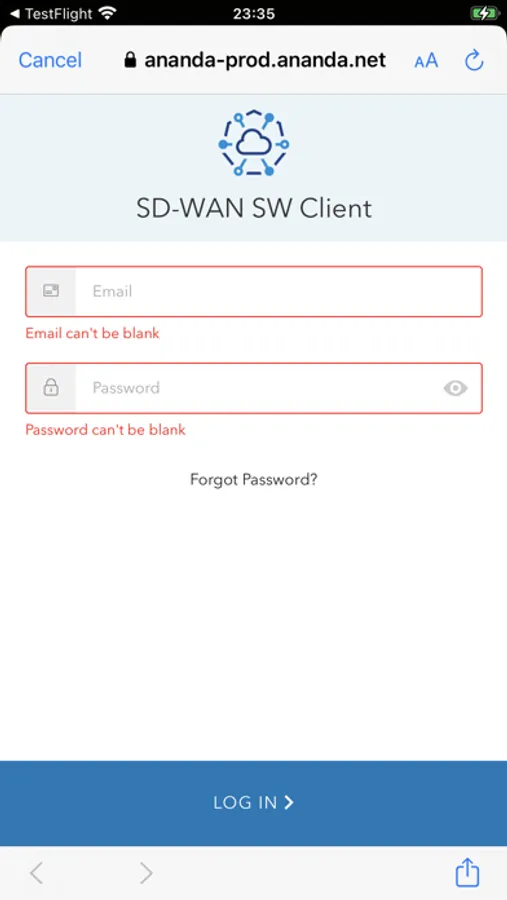
Task: Click the LOG IN button
Action: (x=253, y=803)
